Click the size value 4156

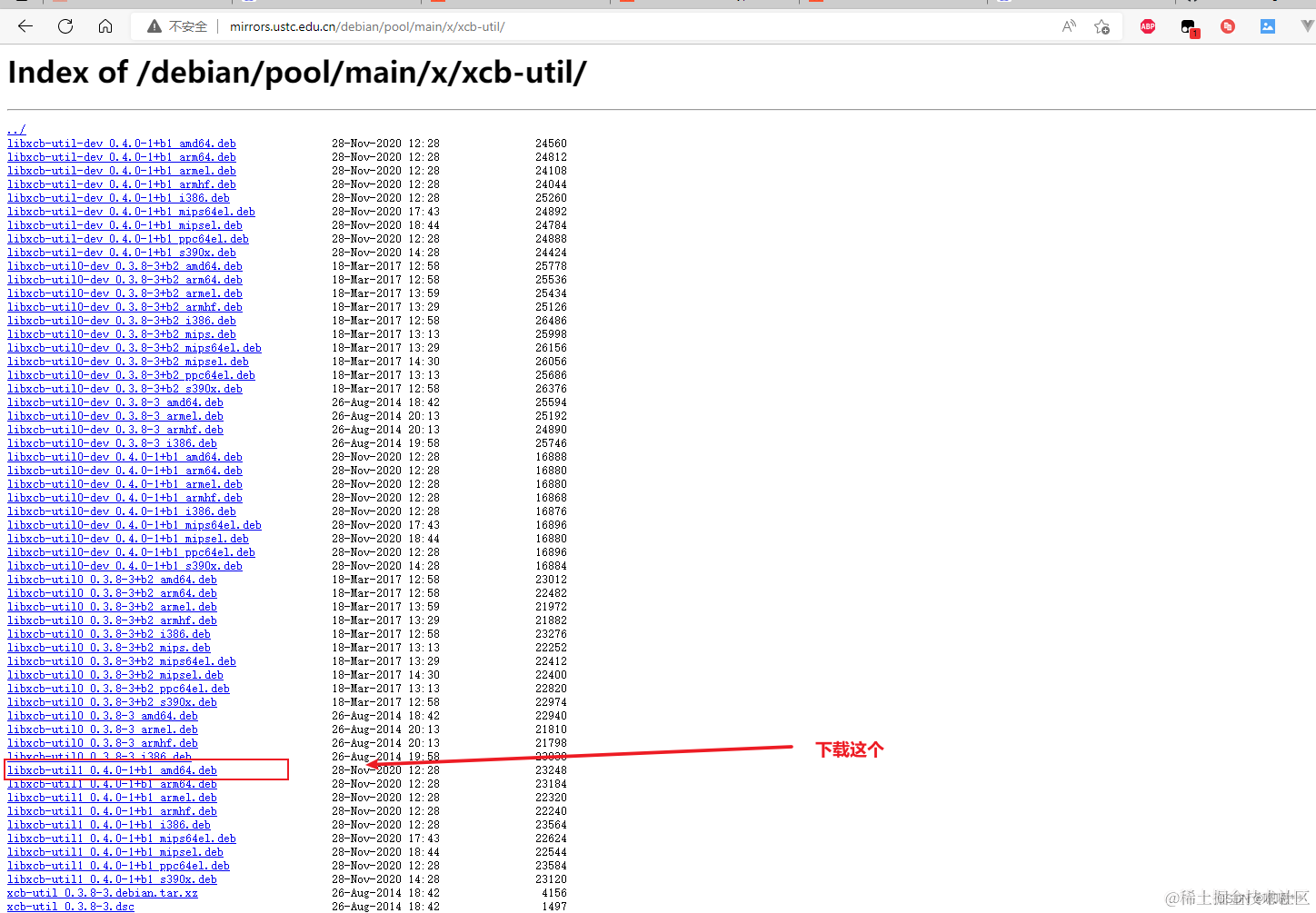[x=554, y=893]
